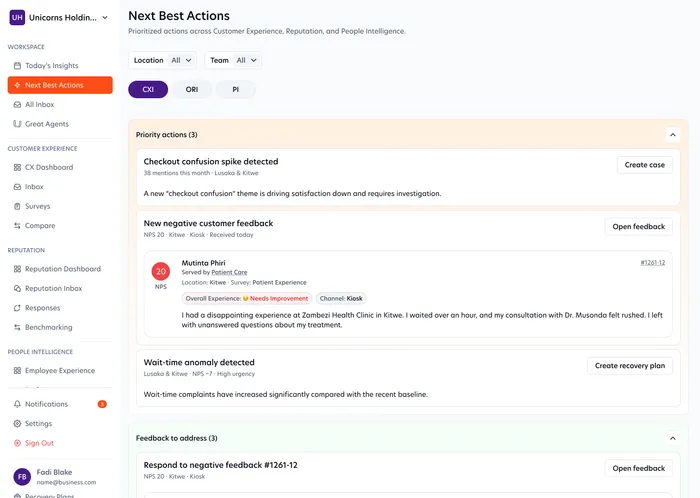Open ticket link #1261-12

point(653,262)
